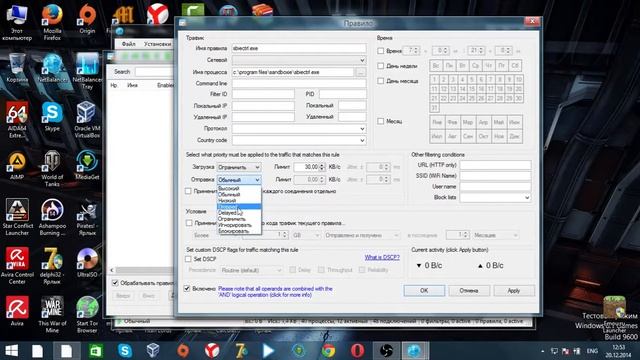Screen dimensions: 640x360
Task: Select the Skype desktop shortcut
Action: pos(52,116)
